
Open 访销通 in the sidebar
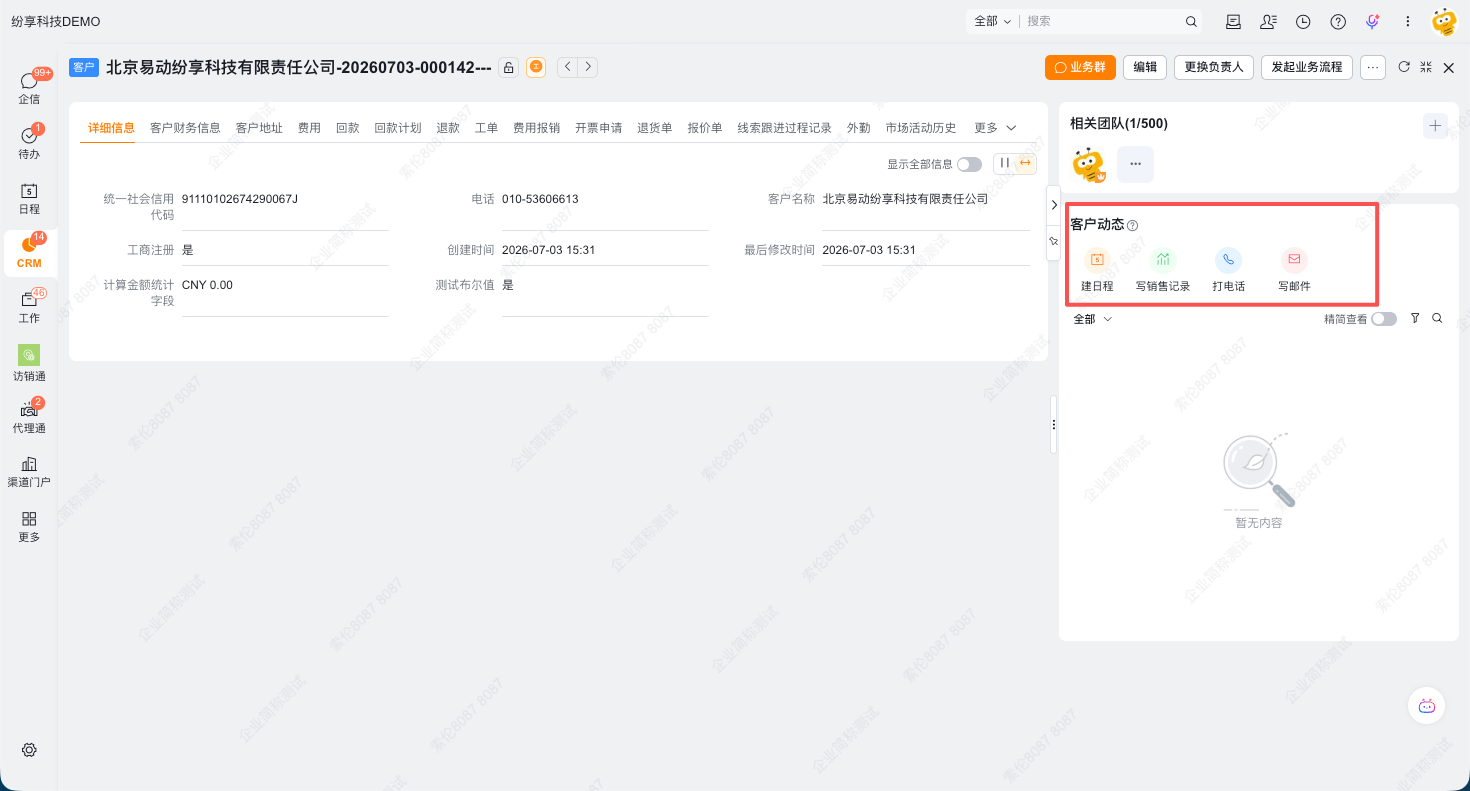coord(29,364)
